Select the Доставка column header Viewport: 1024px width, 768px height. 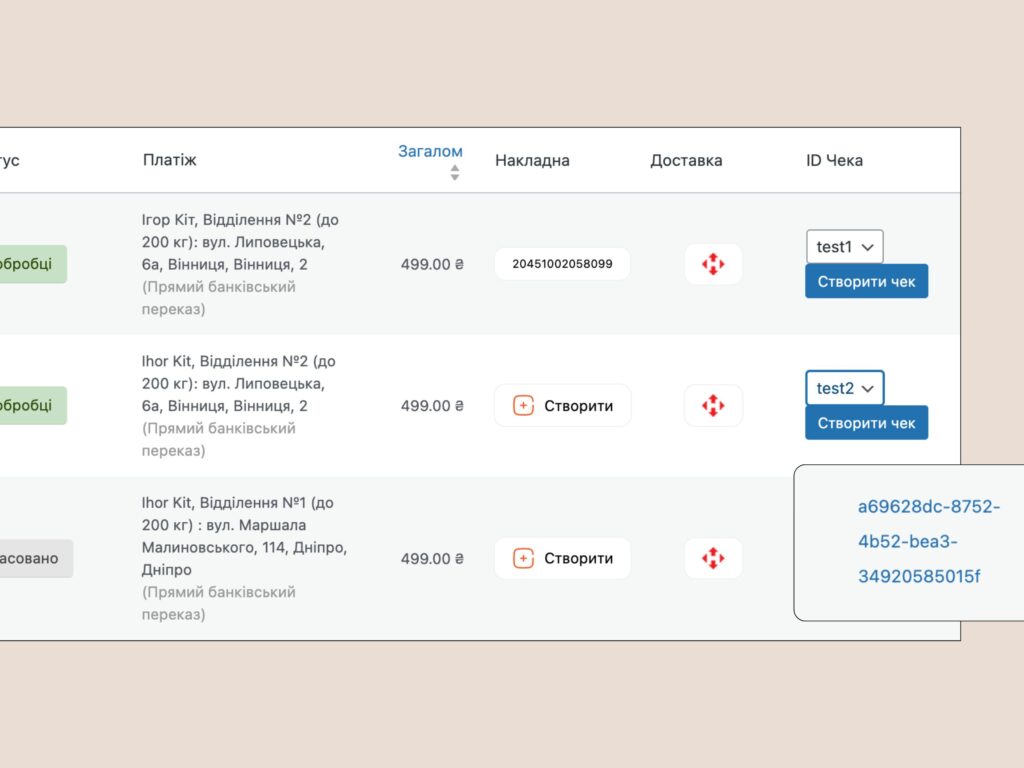point(686,160)
